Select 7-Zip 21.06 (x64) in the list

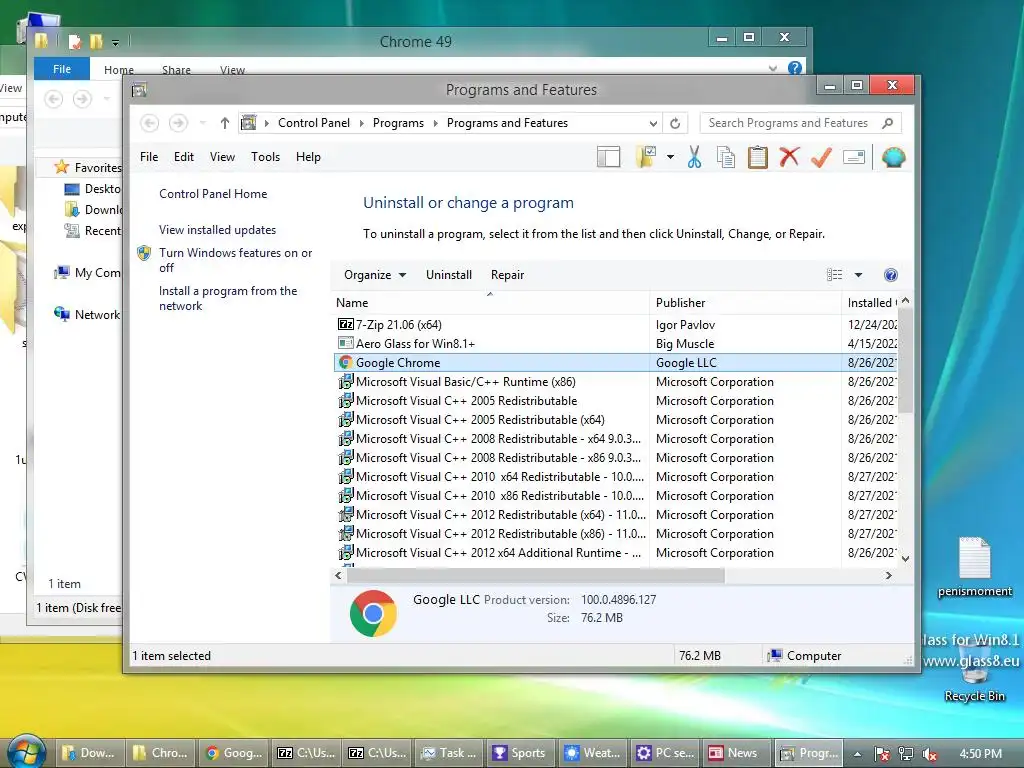coord(398,325)
